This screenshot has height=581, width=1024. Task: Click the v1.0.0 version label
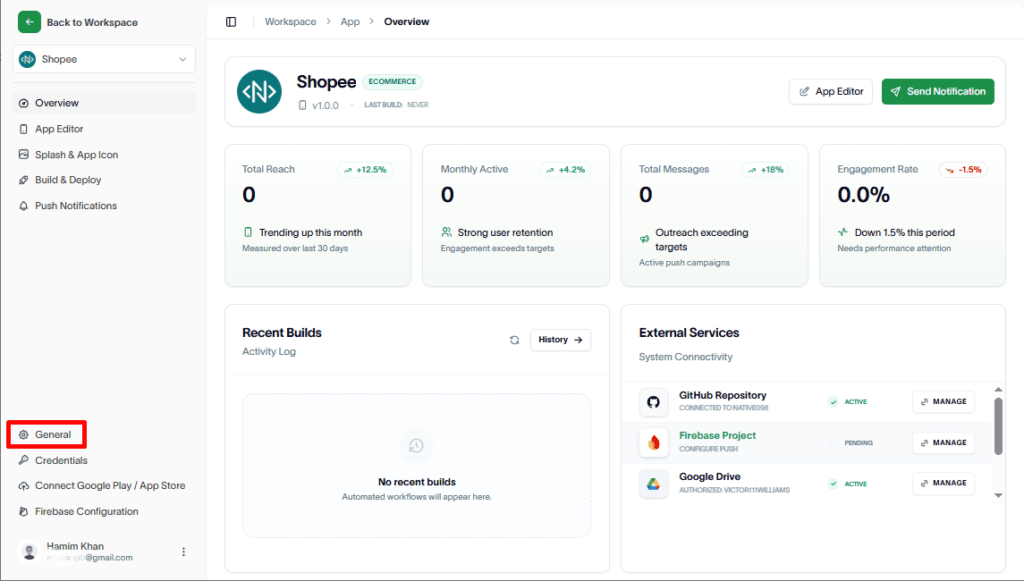click(x=325, y=105)
